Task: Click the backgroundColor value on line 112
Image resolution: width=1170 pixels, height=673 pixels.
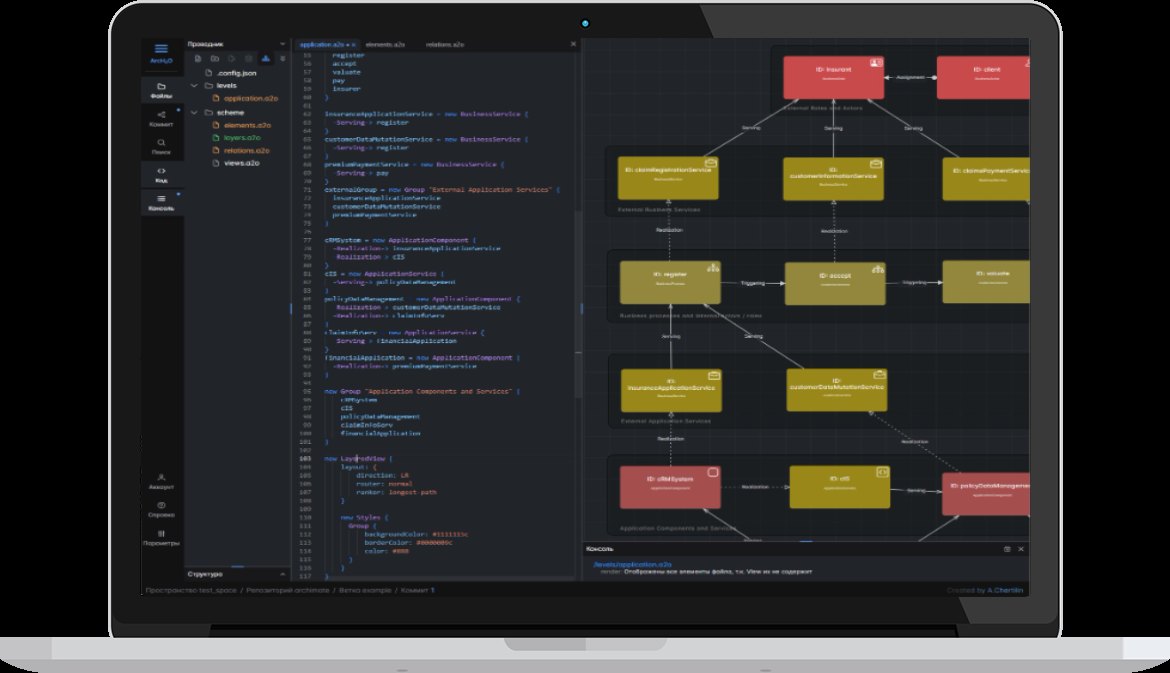Action: (450, 534)
